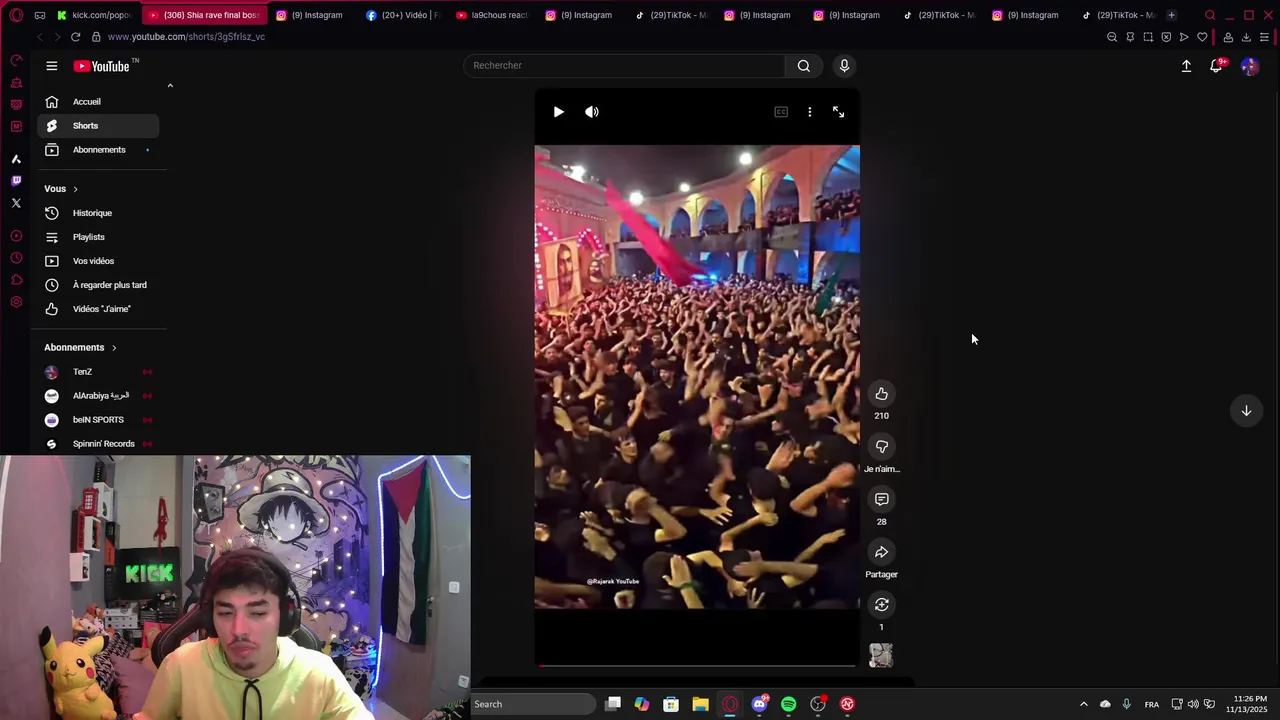Open TenZ channel subscription
The image size is (1280, 720).
(x=98, y=372)
